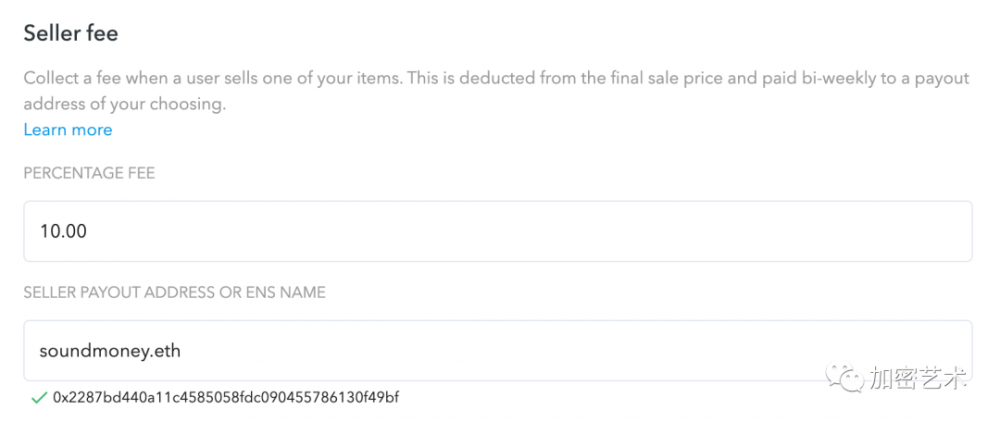This screenshot has width=1000, height=422.
Task: Click the soundmoney.eth text in the address box
Action: pyautogui.click(x=109, y=351)
